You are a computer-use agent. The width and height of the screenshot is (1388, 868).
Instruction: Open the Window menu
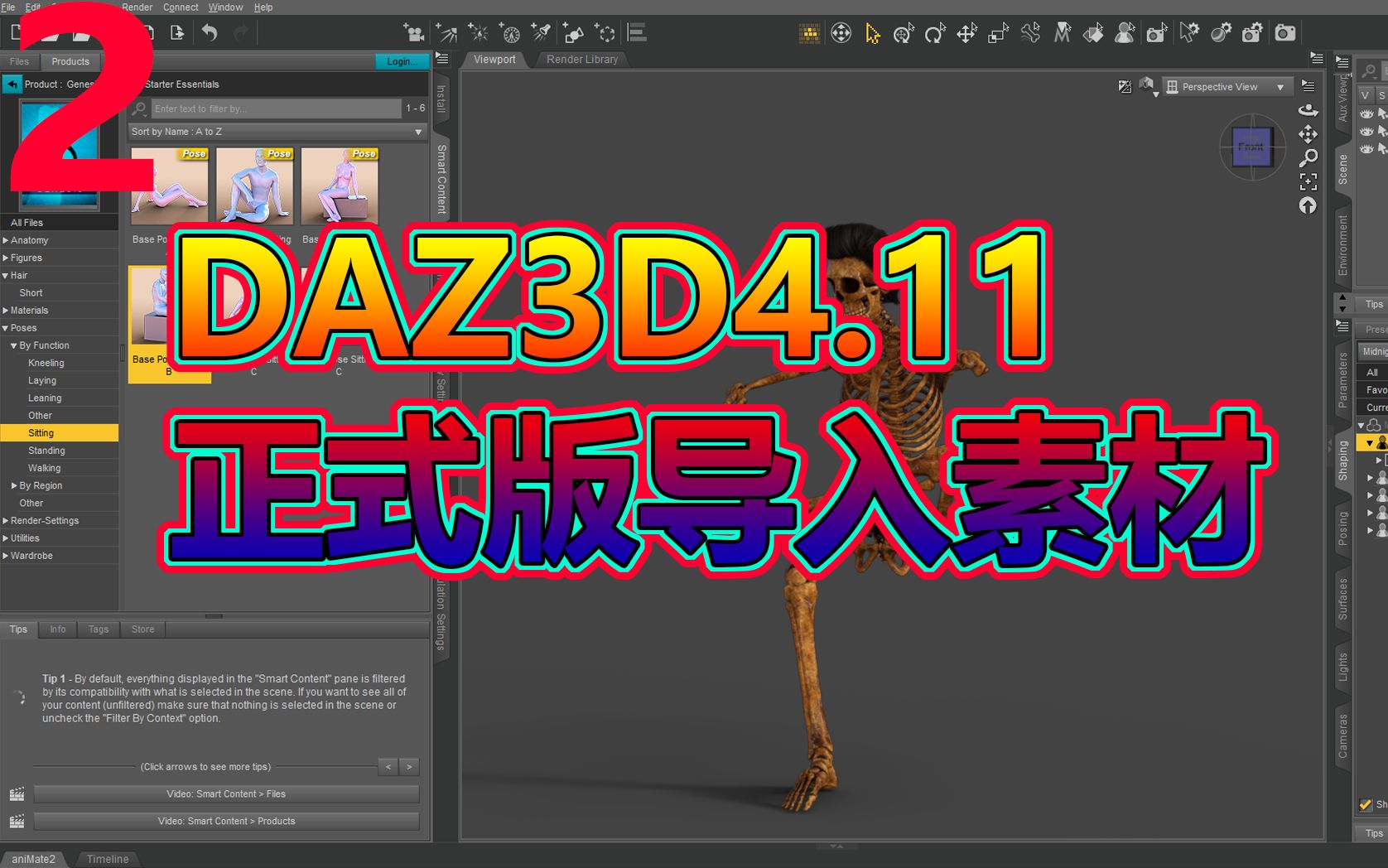[225, 7]
